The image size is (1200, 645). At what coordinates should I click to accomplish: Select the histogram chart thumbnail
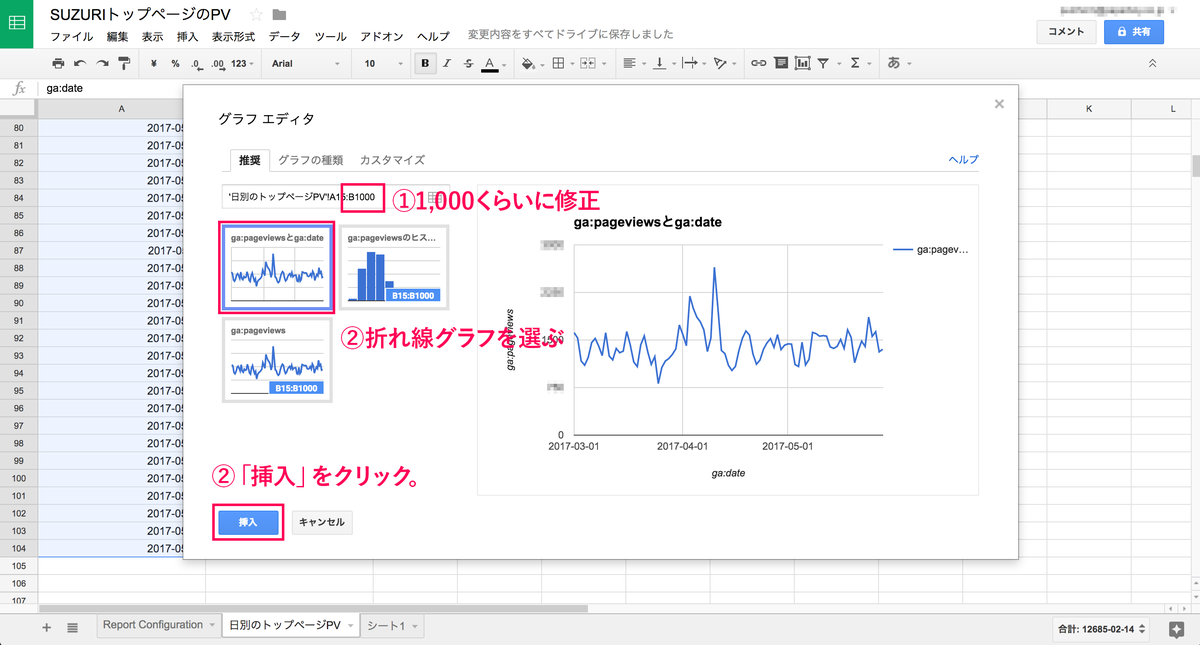(x=393, y=267)
